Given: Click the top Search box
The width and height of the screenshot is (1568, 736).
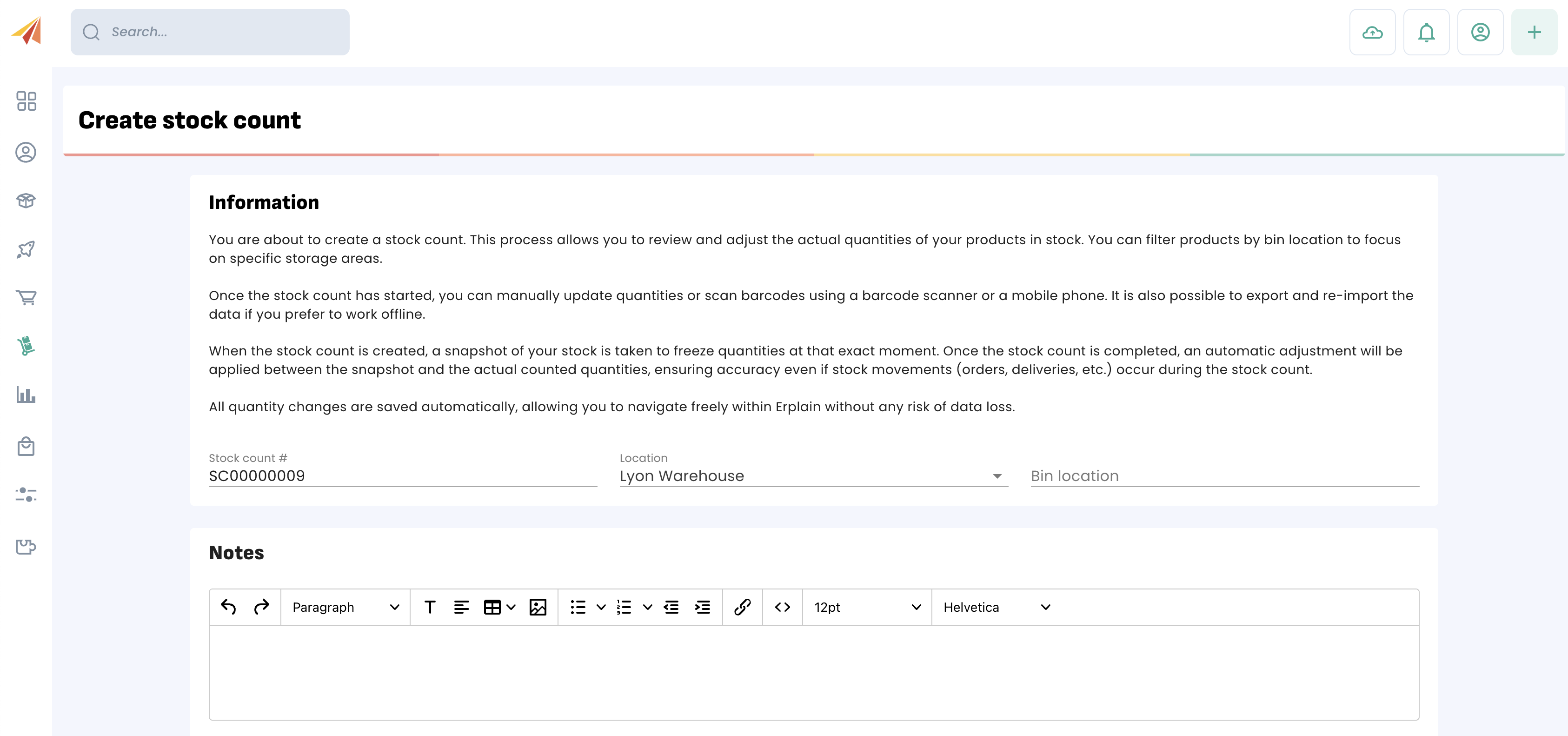Looking at the screenshot, I should tap(210, 32).
